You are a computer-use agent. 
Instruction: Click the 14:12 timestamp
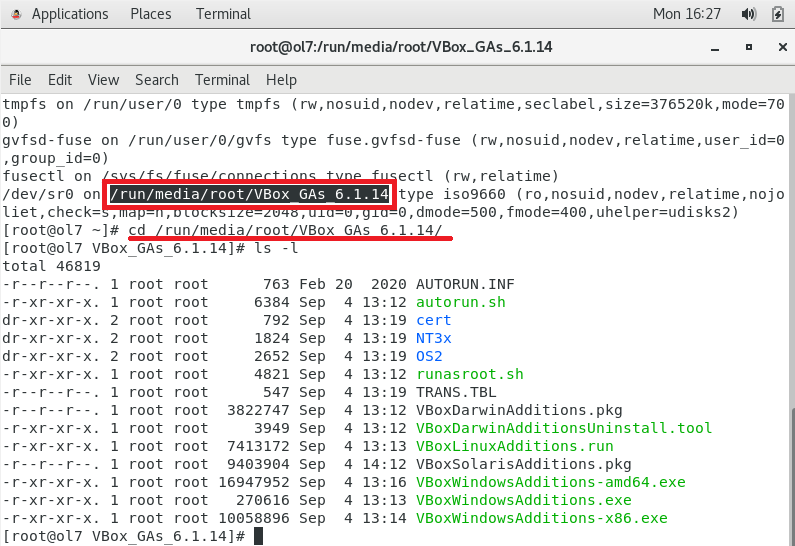click(x=384, y=464)
